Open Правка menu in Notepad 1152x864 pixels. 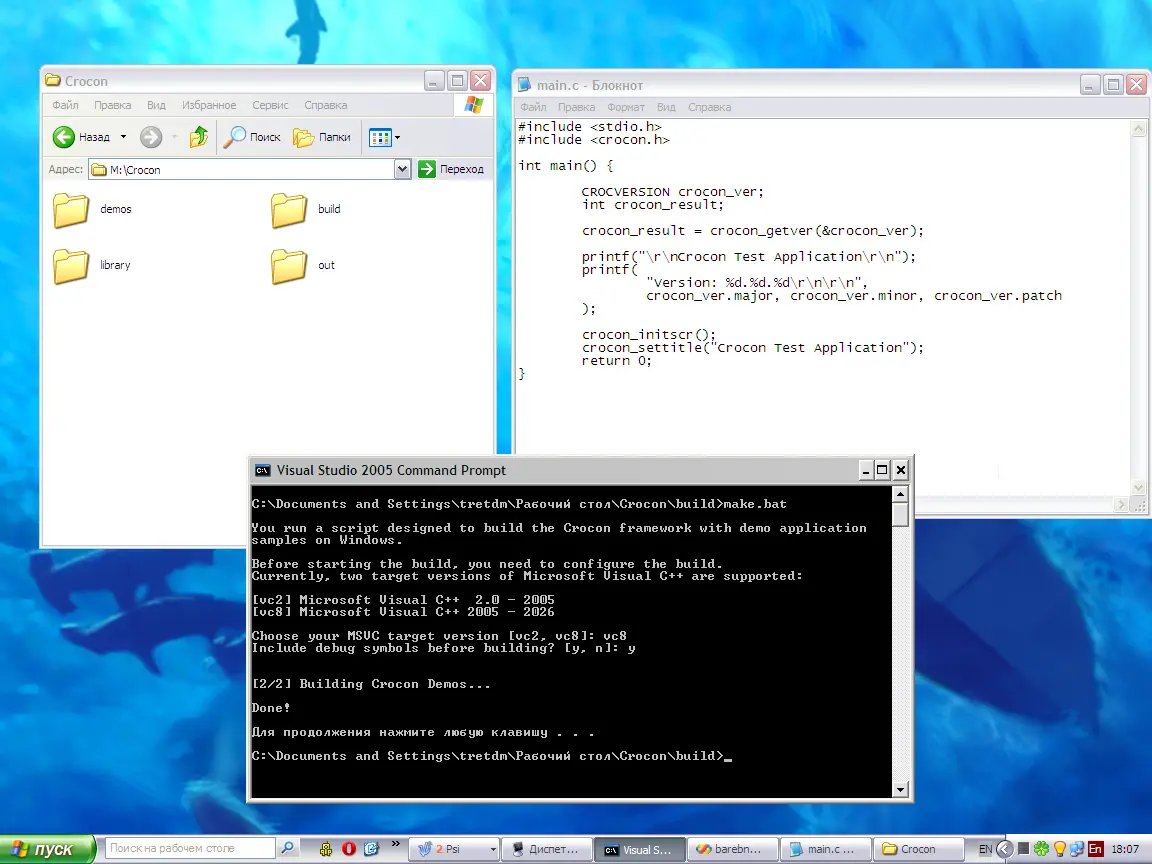[x=576, y=107]
